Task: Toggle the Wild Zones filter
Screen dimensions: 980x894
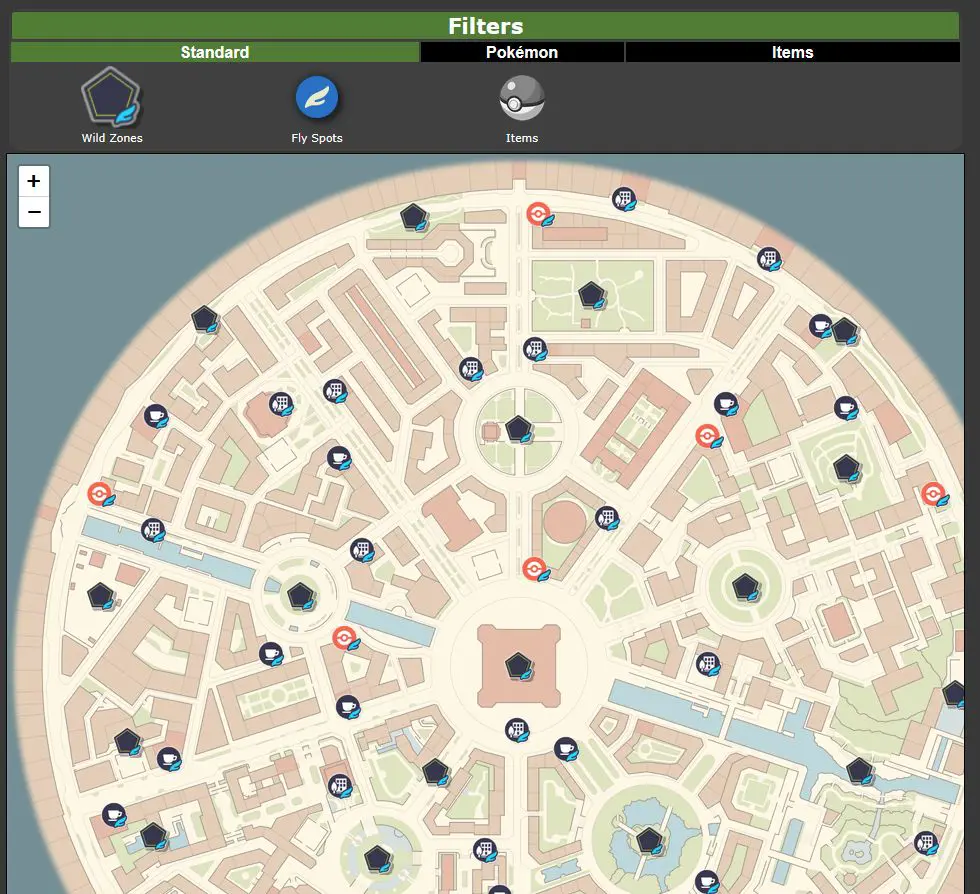Action: pos(112,101)
